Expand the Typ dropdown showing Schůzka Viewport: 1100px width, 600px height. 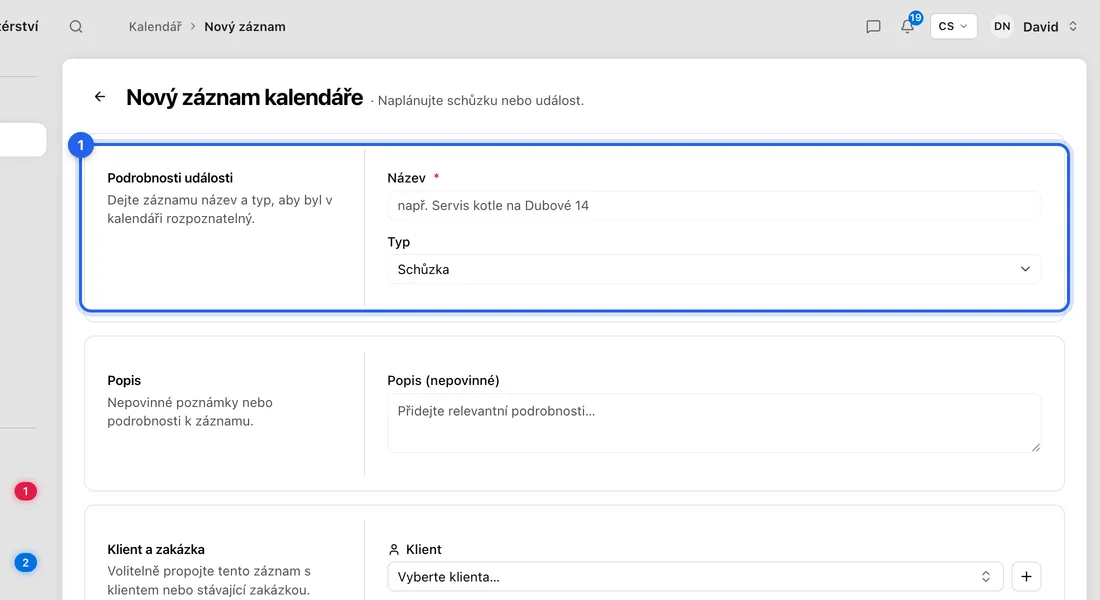(x=713, y=269)
